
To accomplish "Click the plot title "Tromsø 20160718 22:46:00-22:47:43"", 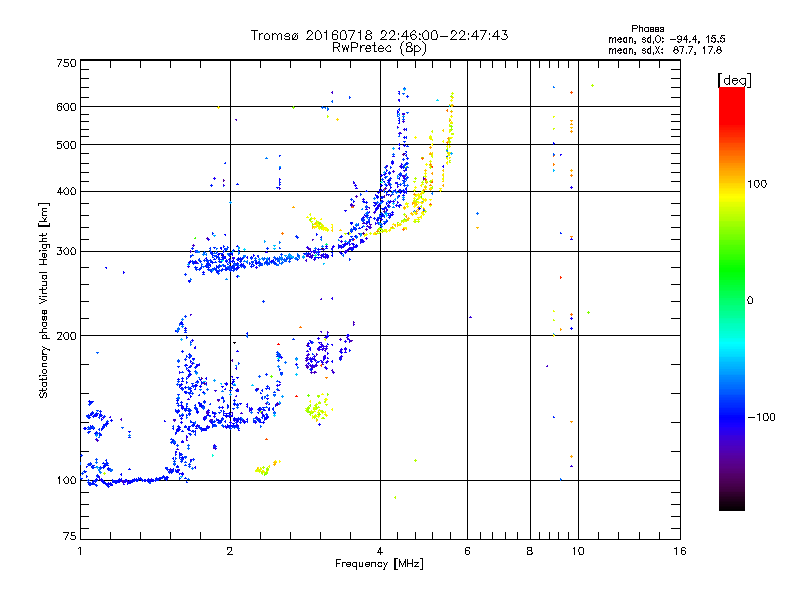I will [x=379, y=35].
